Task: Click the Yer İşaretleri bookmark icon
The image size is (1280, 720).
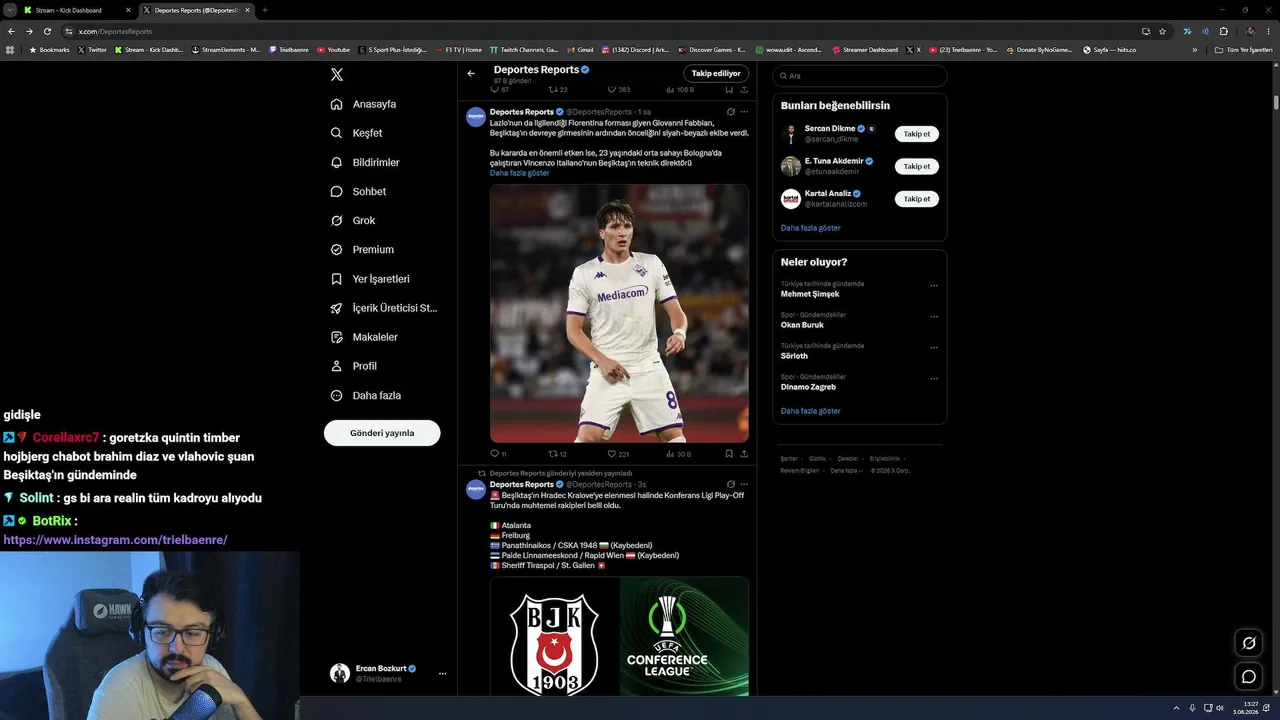Action: click(x=337, y=279)
